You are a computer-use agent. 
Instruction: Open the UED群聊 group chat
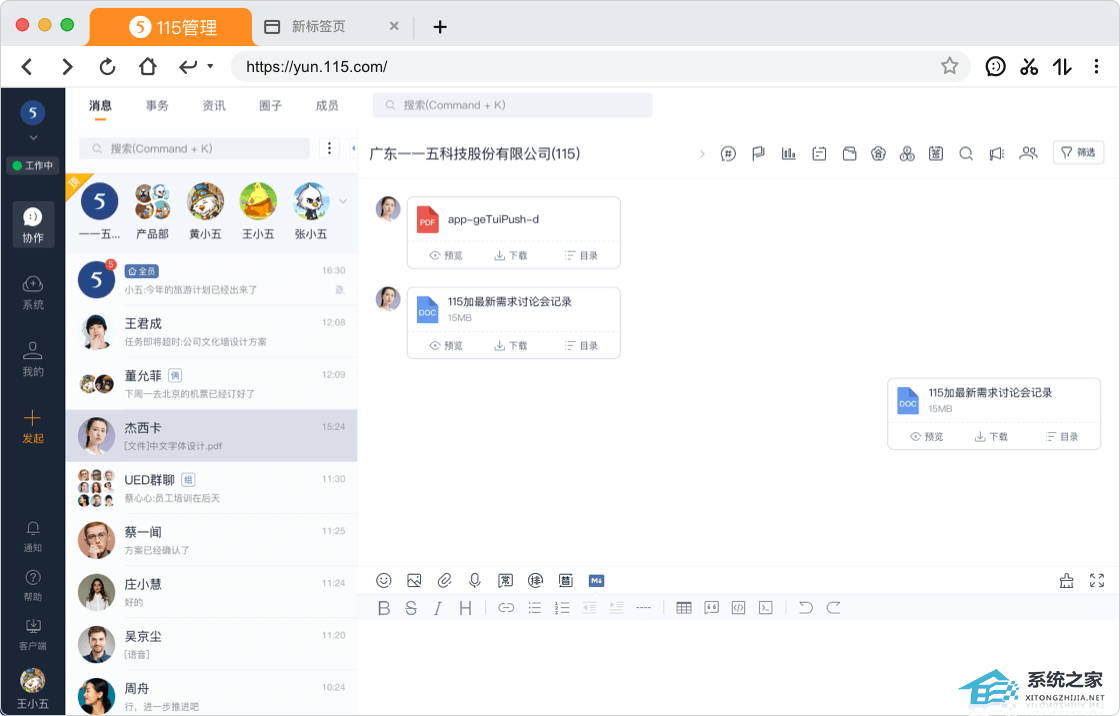(211, 488)
